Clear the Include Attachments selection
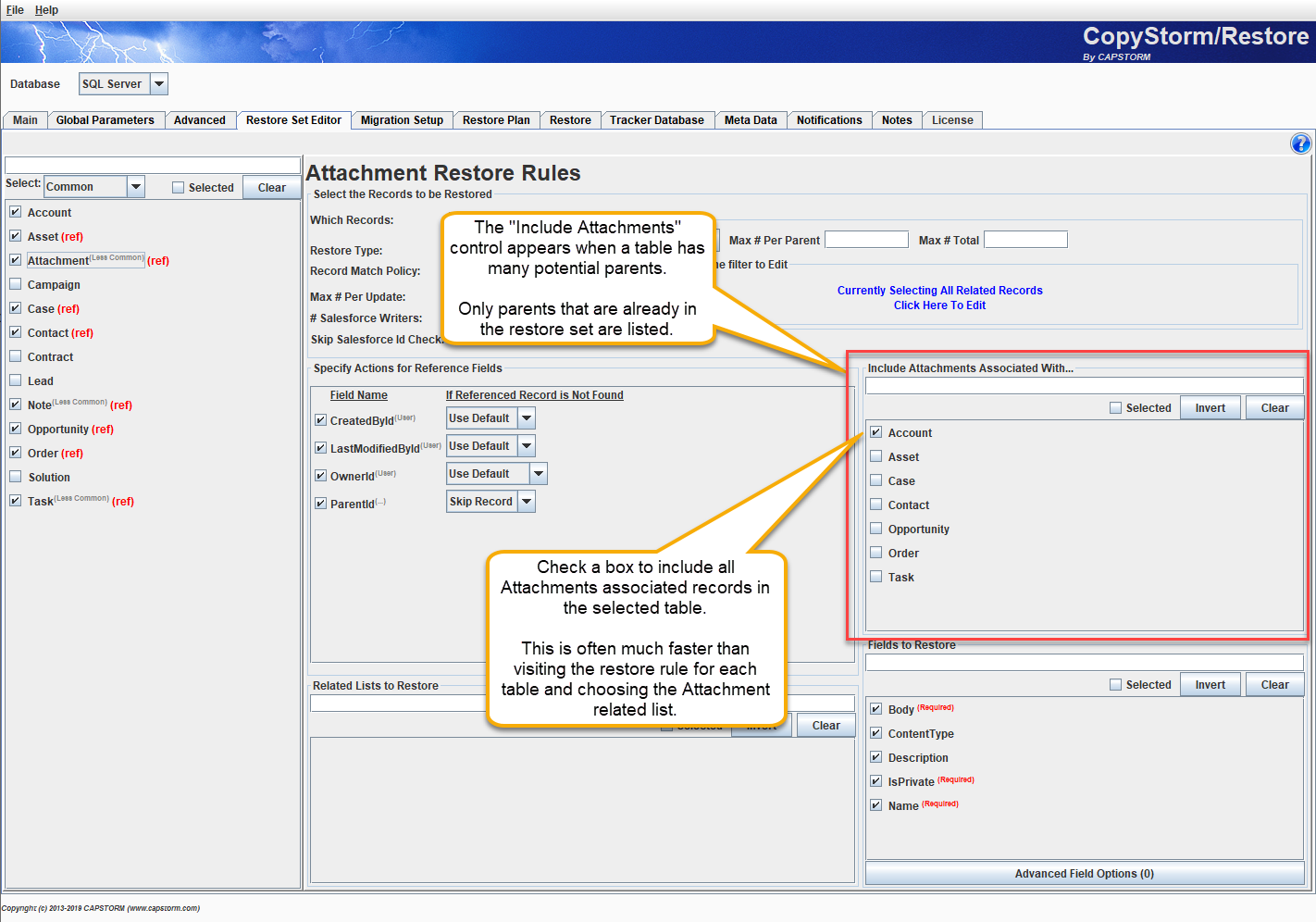The image size is (1316, 922). click(x=1274, y=408)
